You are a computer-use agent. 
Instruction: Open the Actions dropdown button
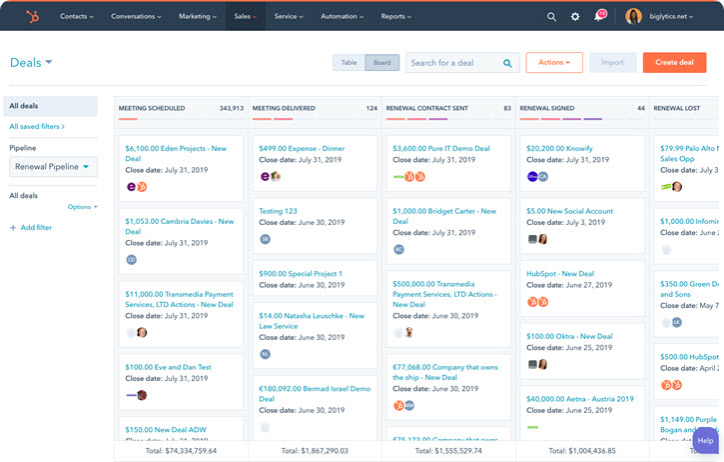(554, 62)
